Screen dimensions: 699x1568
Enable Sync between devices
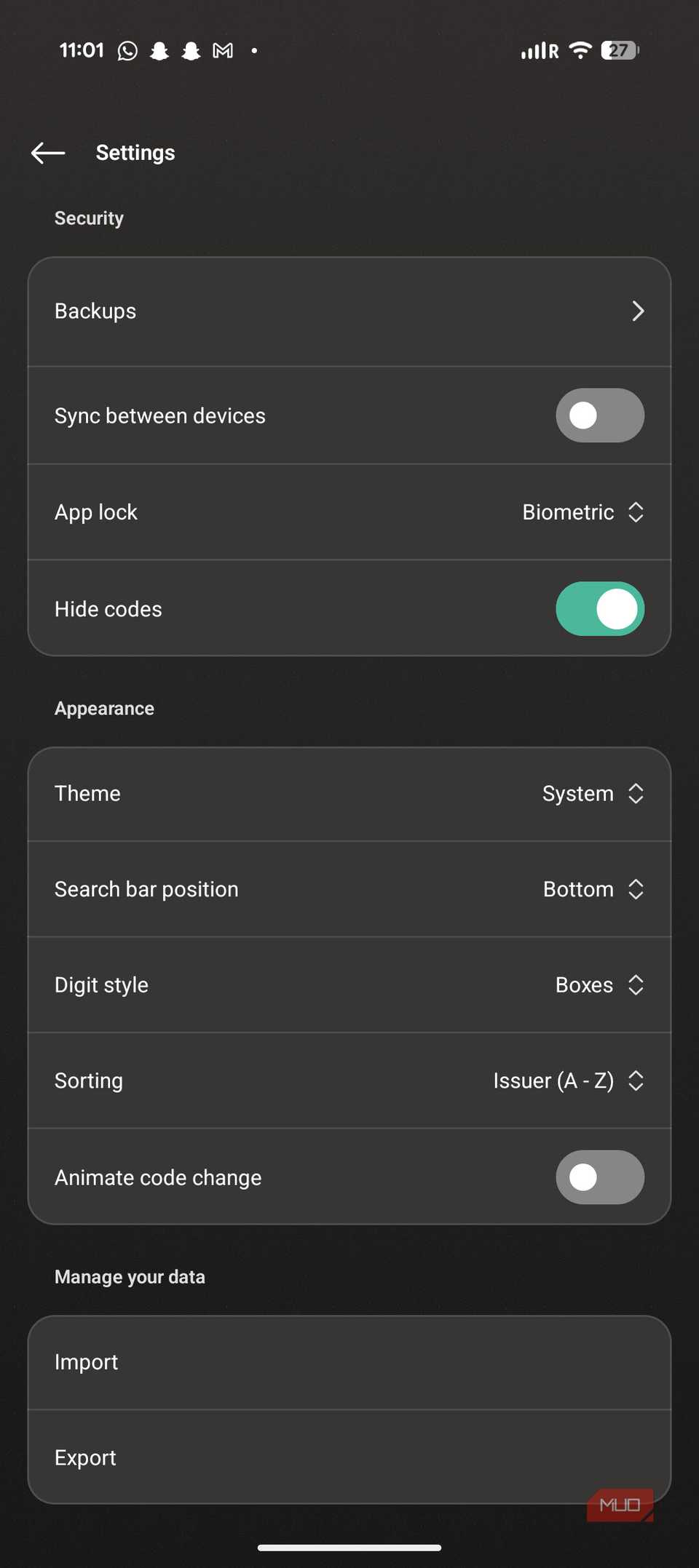pos(599,415)
